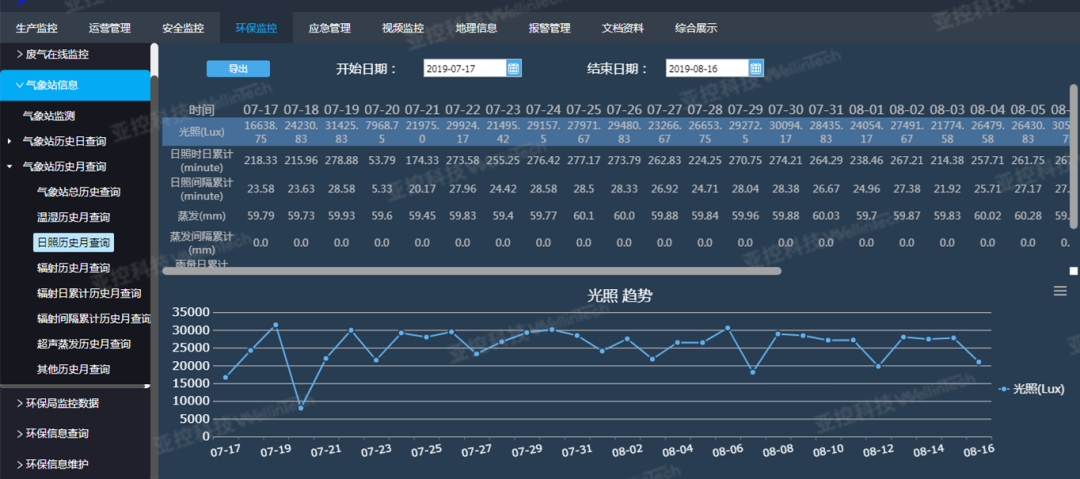Expand the 气象站历史日查询 tree node
The image size is (1080, 479).
(x=10, y=141)
